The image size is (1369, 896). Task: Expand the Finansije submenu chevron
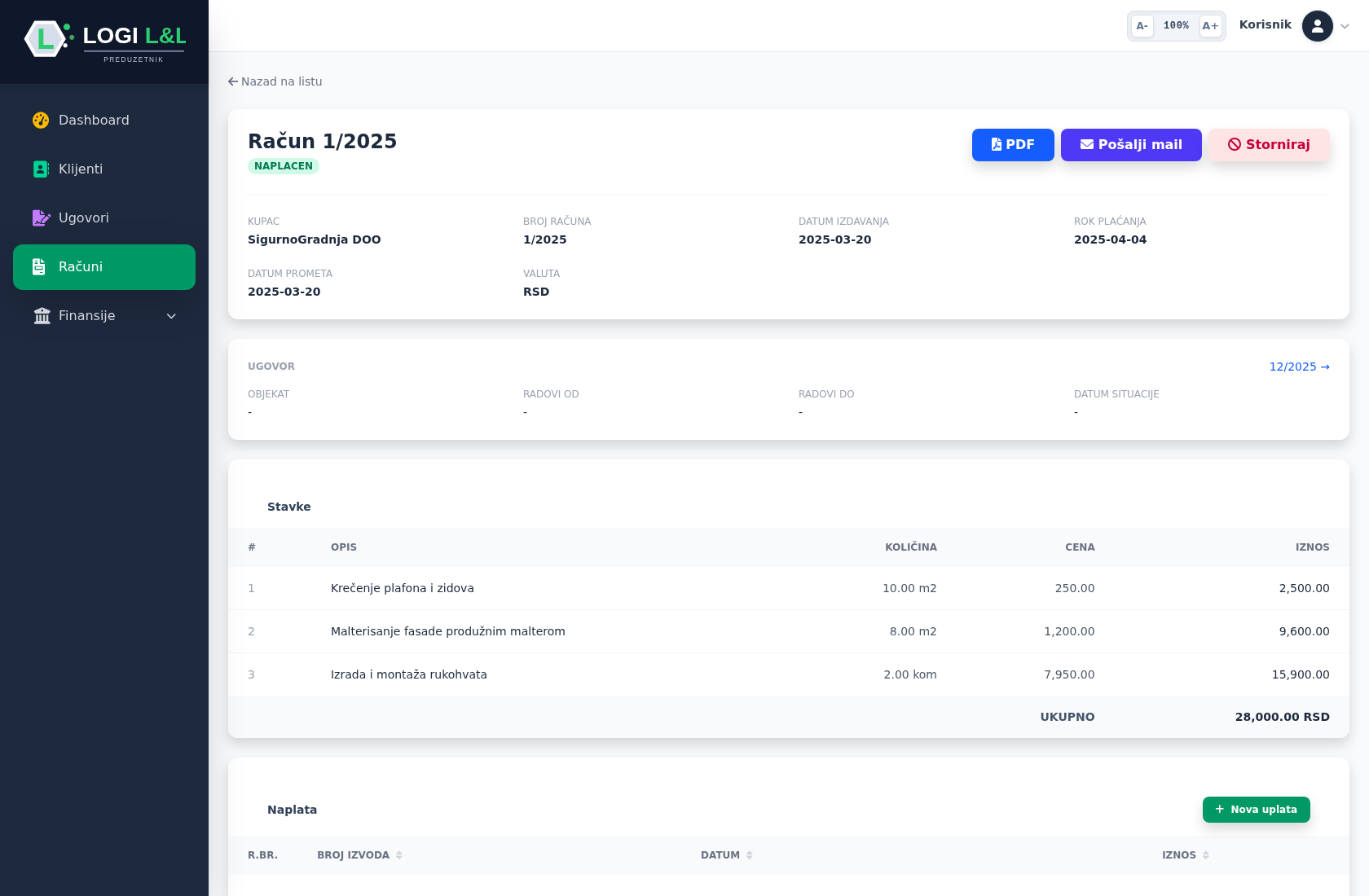point(171,316)
